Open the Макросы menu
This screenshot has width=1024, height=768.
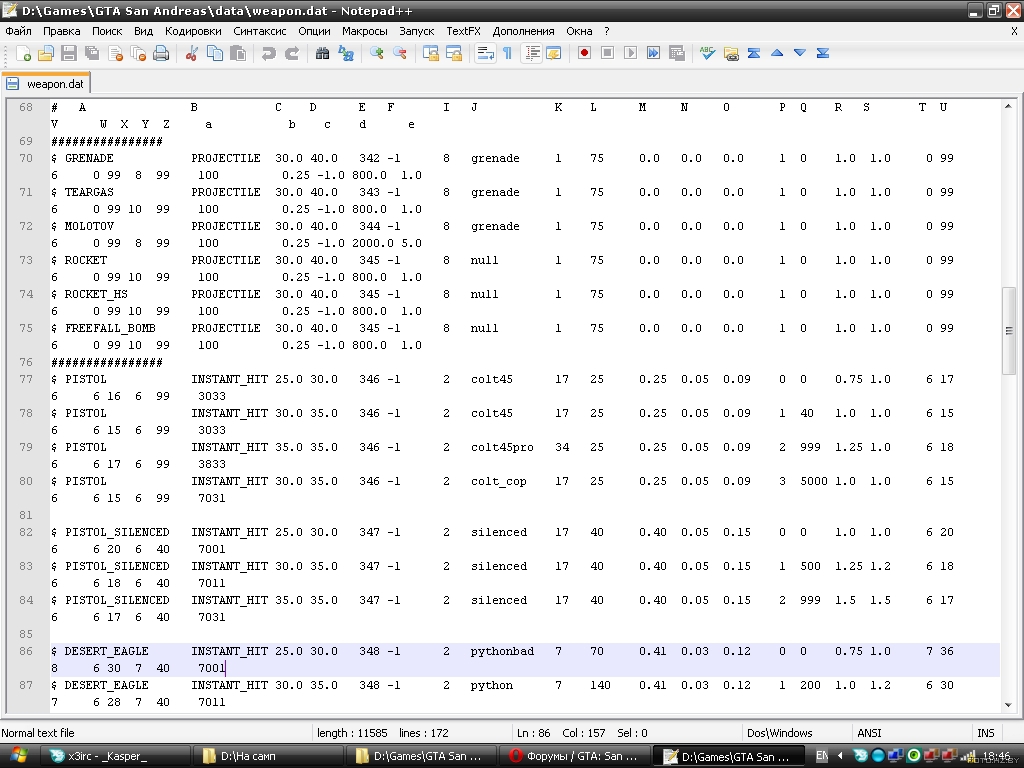tap(364, 31)
